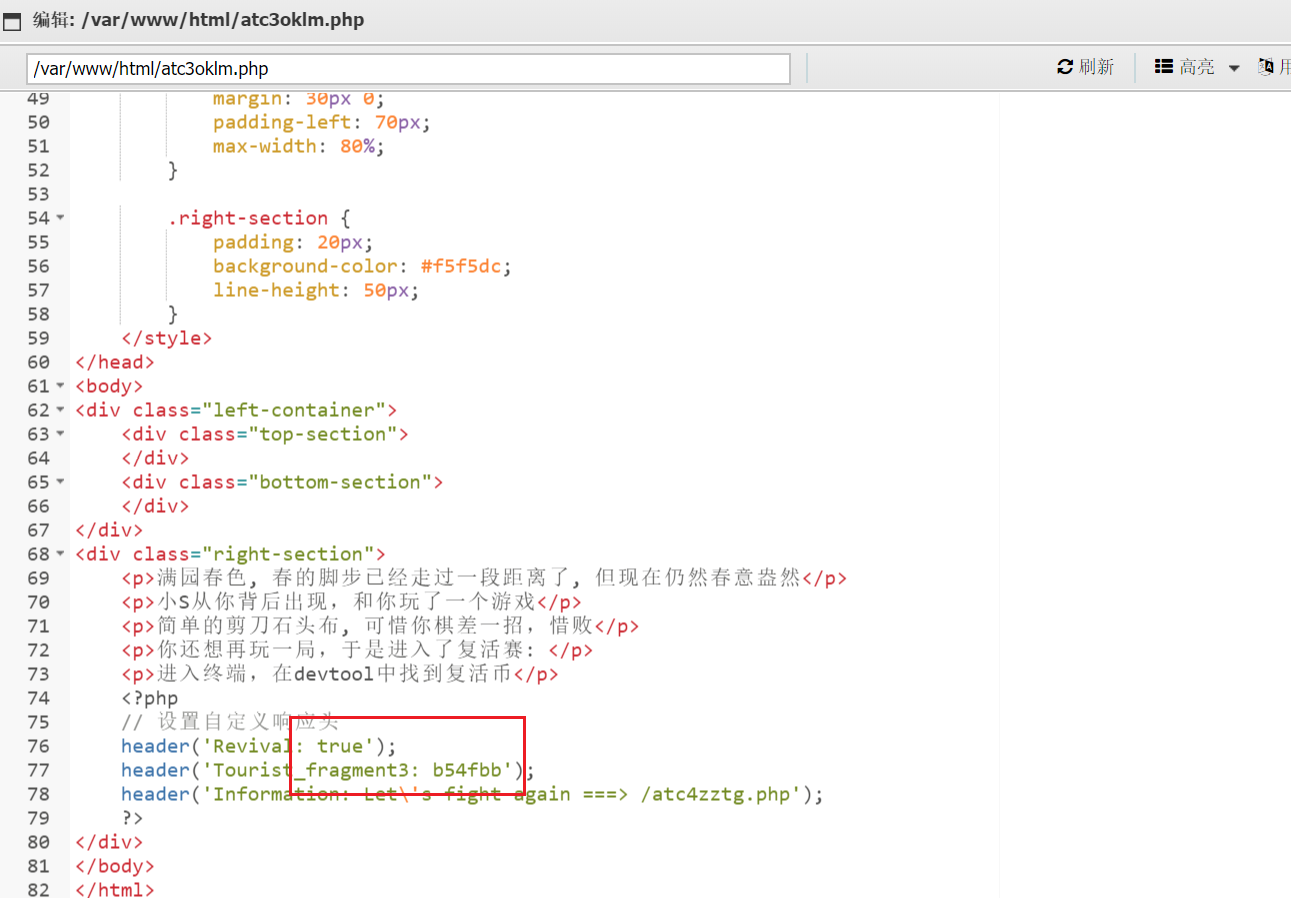
Task: Click the closing </html> tag
Action: pos(114,889)
